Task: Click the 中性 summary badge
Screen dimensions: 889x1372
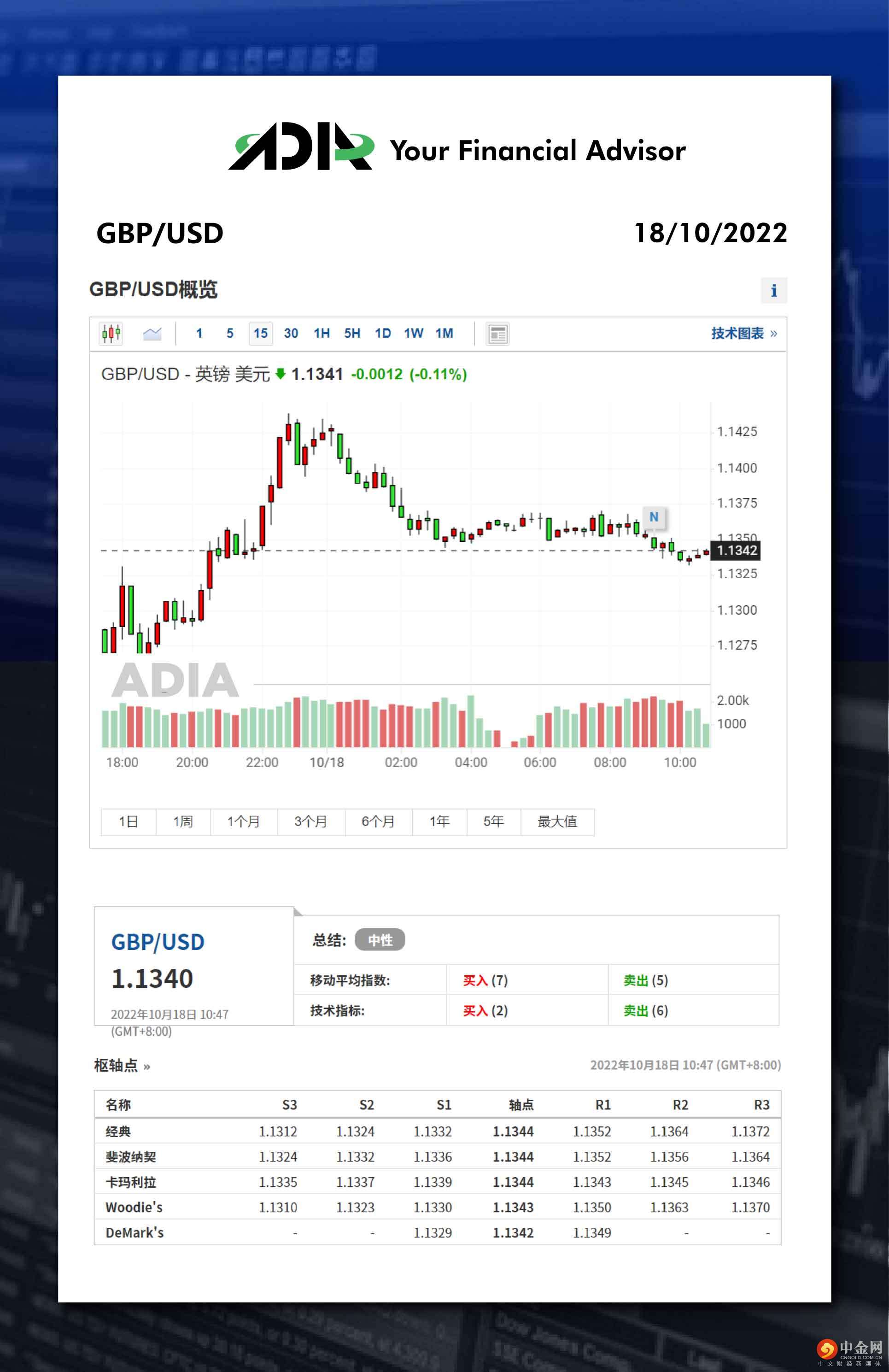Action: coord(380,940)
